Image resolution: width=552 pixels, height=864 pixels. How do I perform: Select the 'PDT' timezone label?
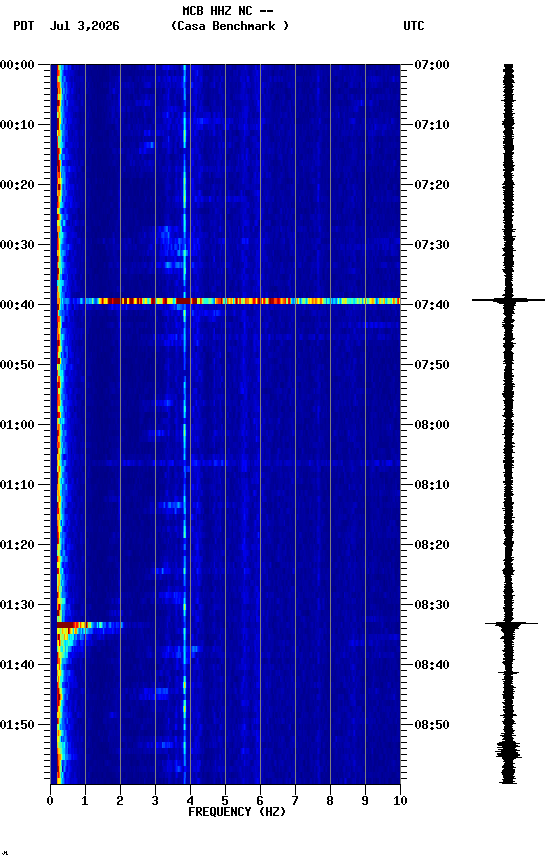click(x=24, y=26)
